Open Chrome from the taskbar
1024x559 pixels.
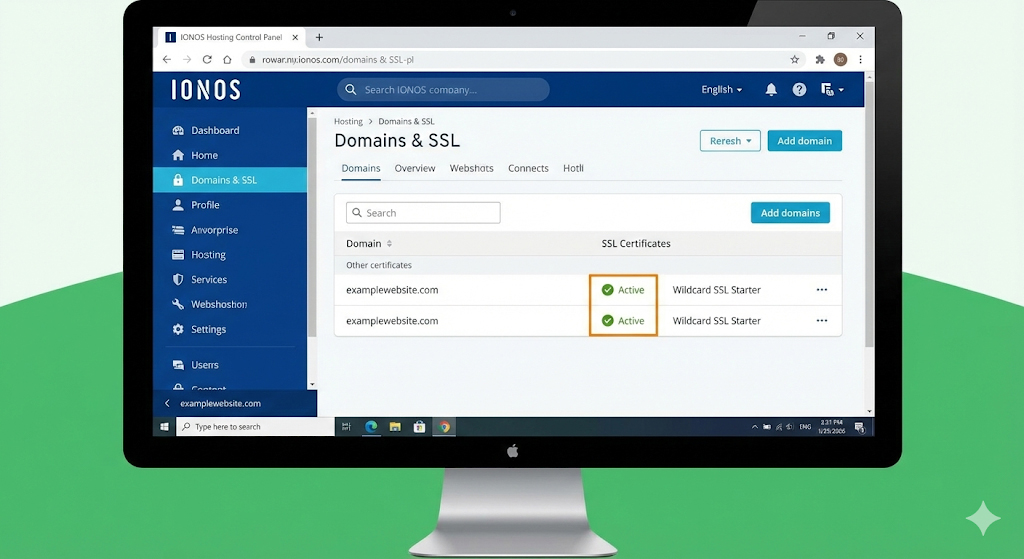point(444,426)
